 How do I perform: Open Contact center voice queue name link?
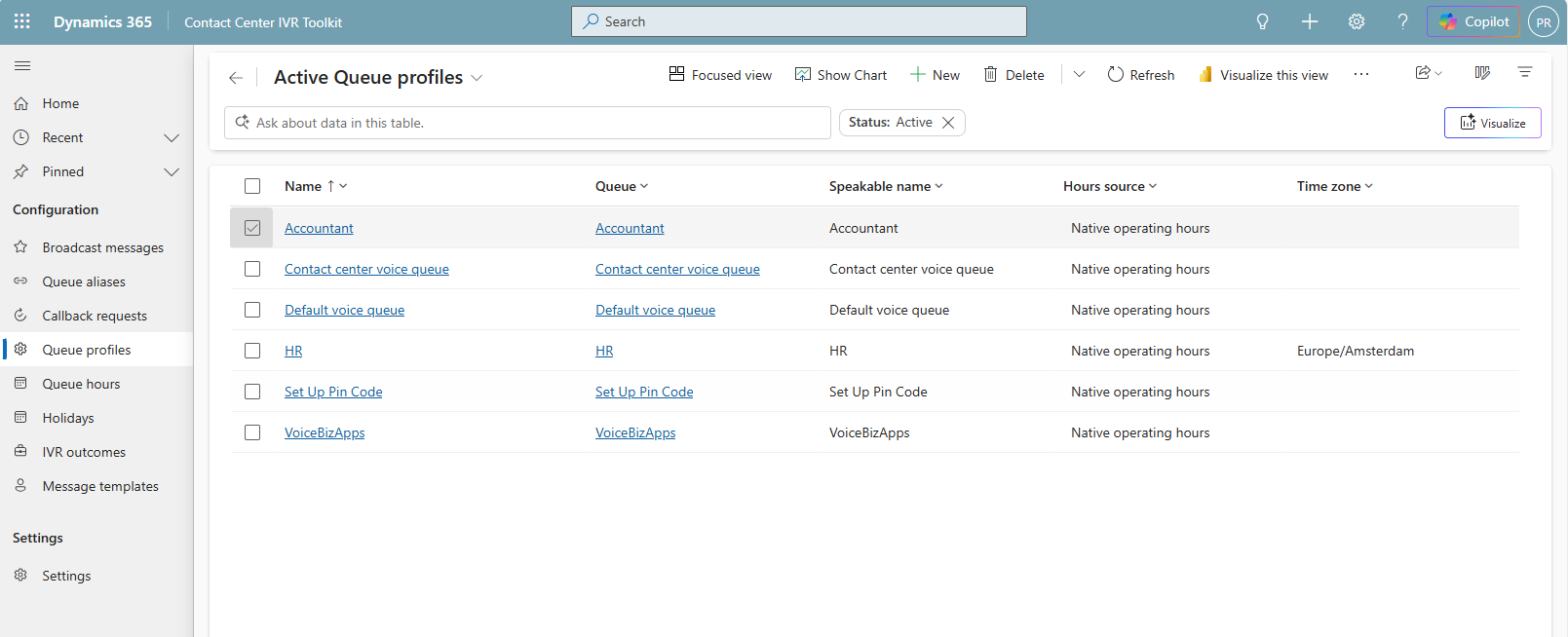(366, 269)
